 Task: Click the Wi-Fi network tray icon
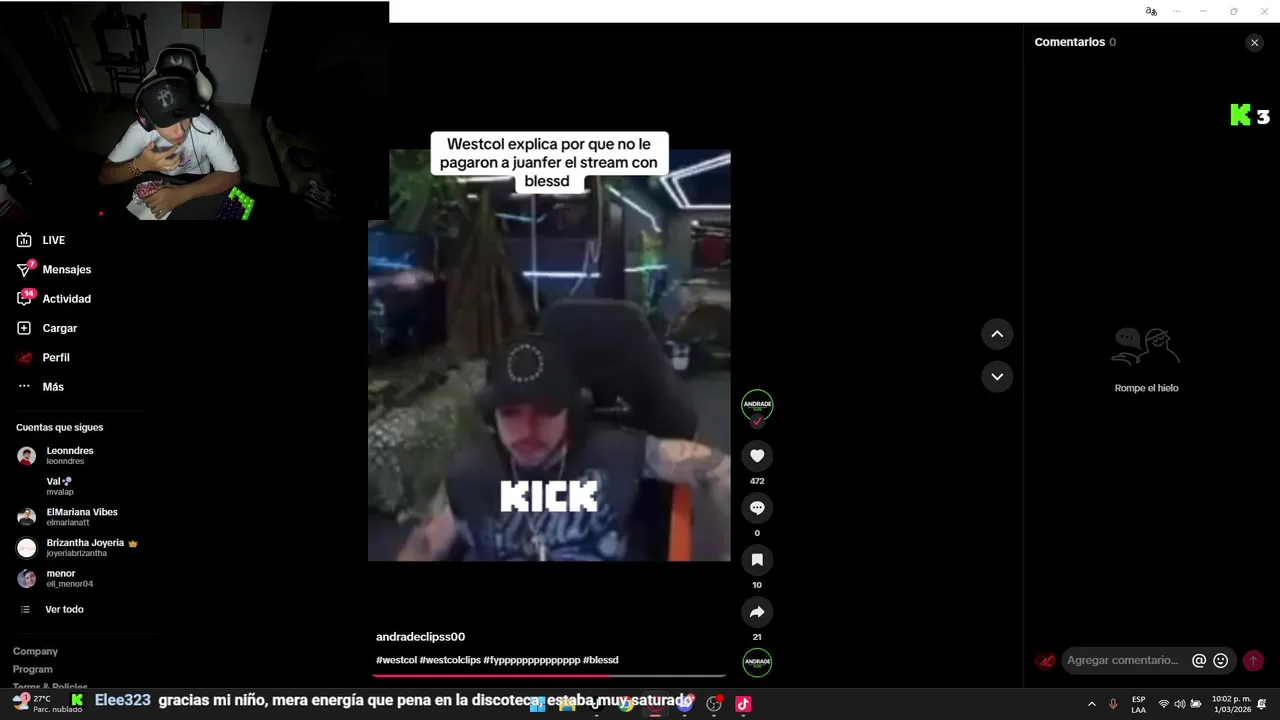(1164, 704)
